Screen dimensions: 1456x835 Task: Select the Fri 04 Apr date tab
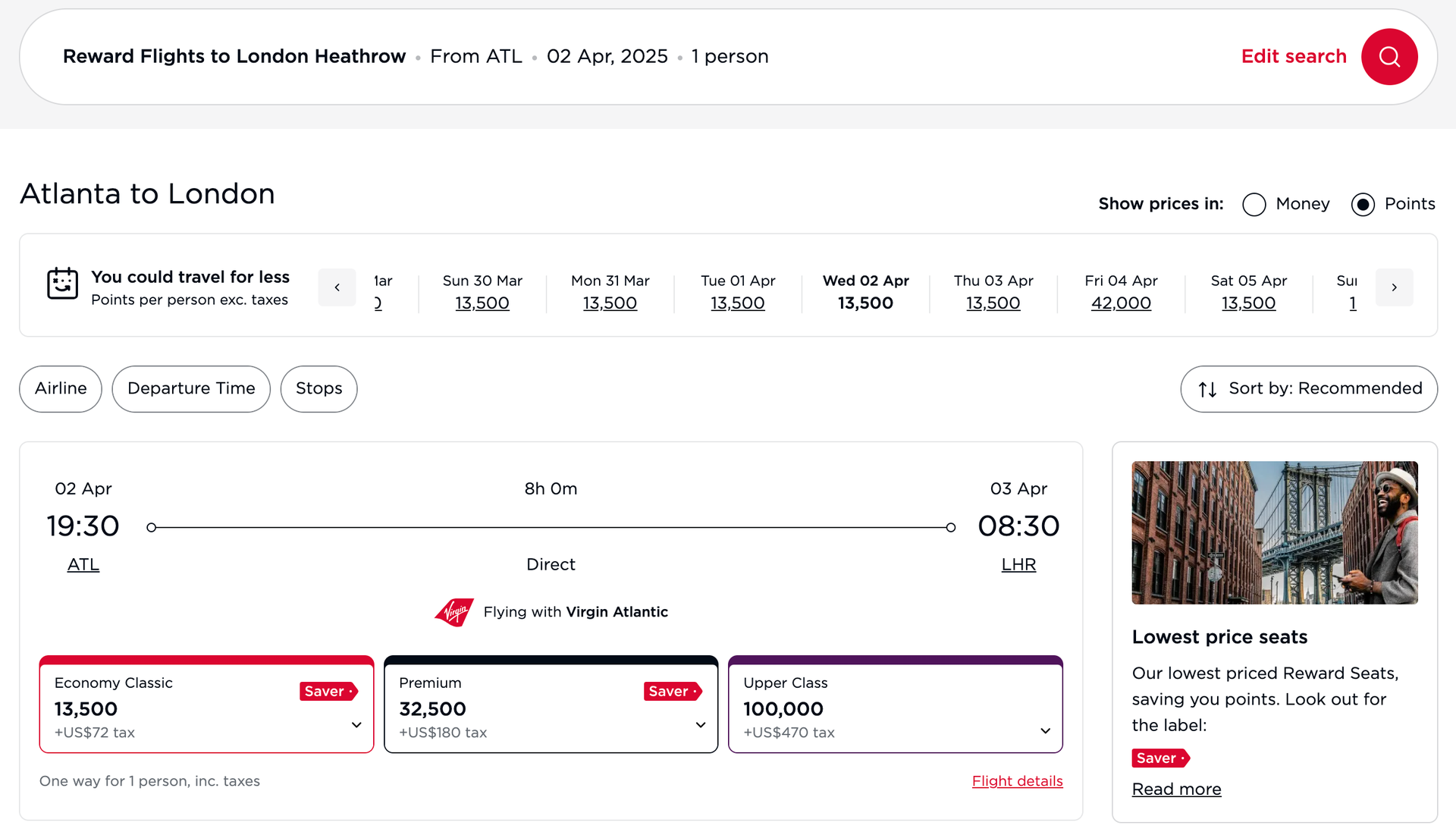(1120, 291)
